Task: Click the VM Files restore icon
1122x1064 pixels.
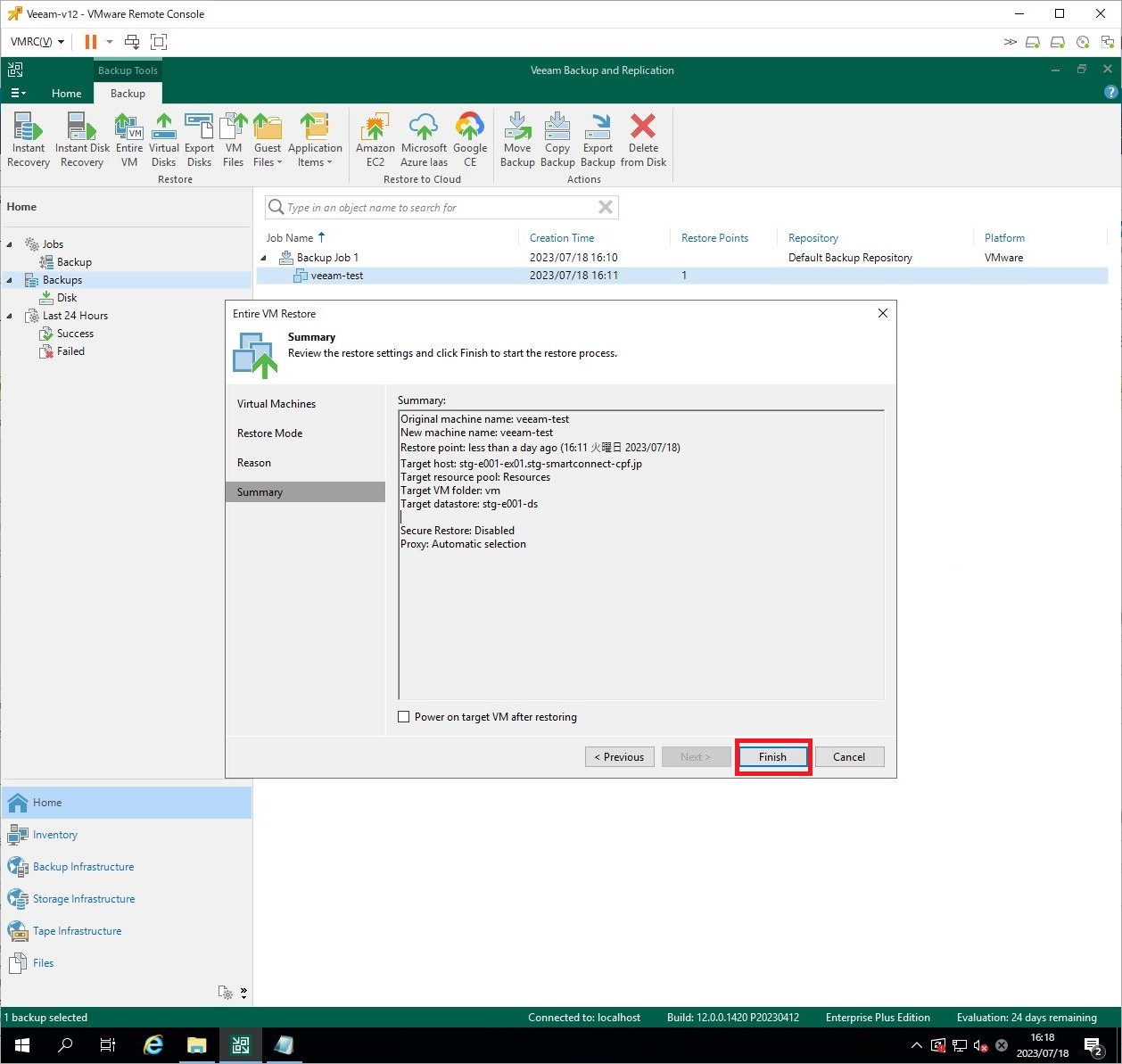Action: coord(234,140)
